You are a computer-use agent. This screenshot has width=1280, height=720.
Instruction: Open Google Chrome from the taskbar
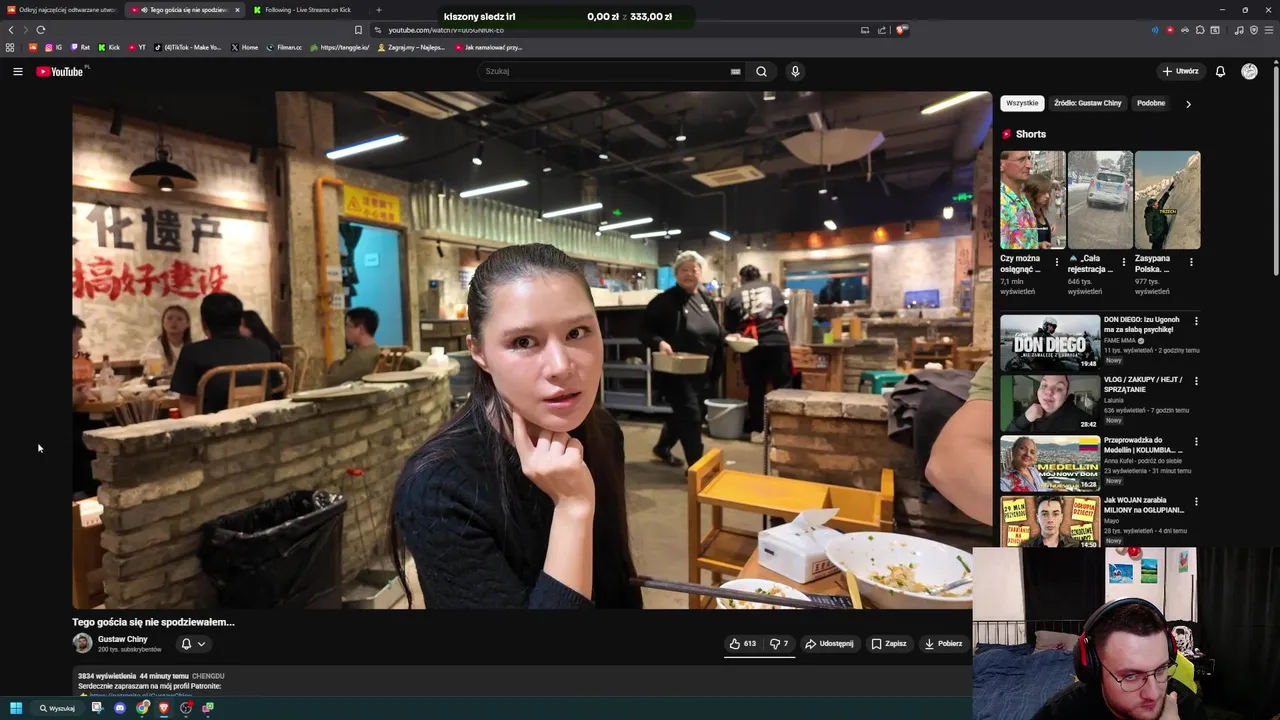(x=143, y=708)
